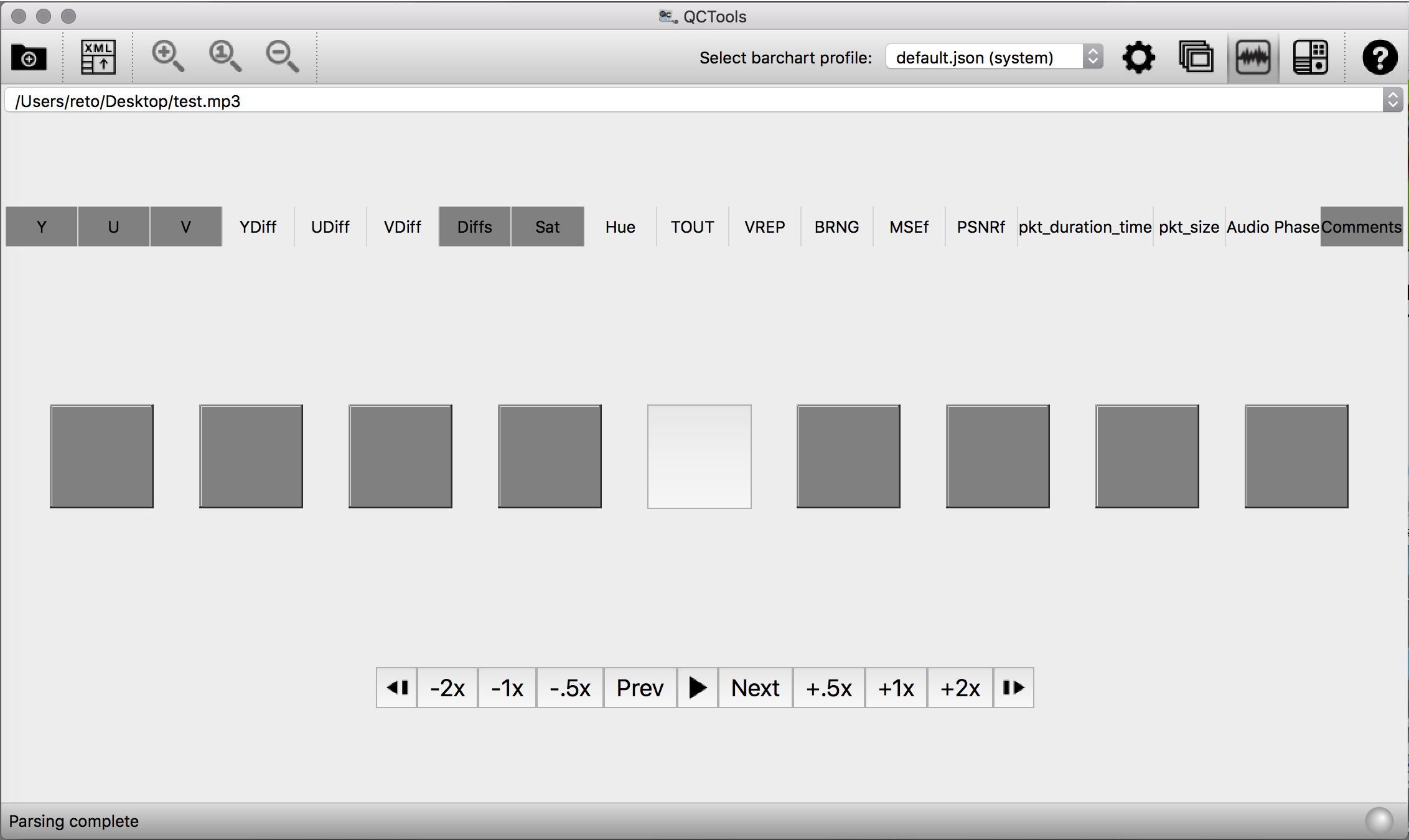Expand the file path test.mp3 dropdown

(1392, 100)
